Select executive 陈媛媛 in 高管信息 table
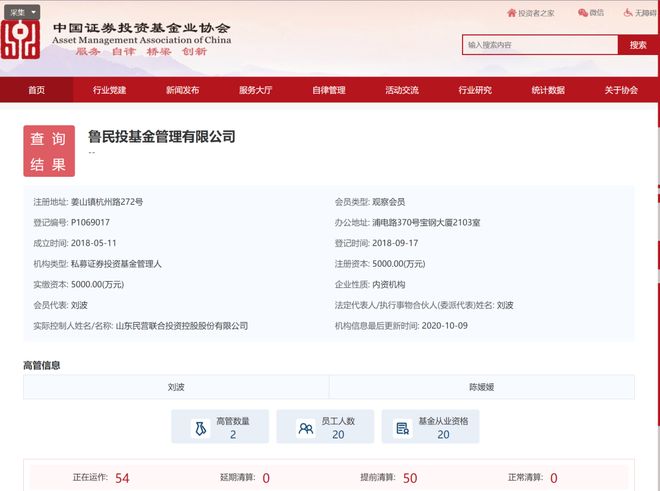Image resolution: width=660 pixels, height=491 pixels. tap(482, 387)
